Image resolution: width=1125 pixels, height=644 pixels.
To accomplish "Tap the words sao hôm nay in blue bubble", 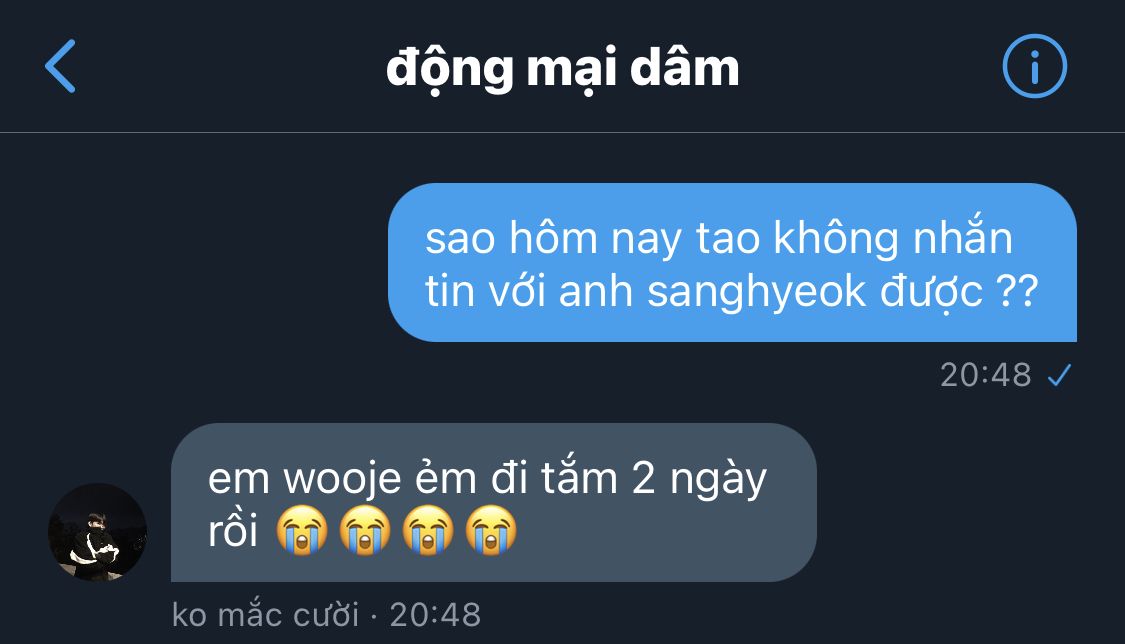I will pos(554,239).
